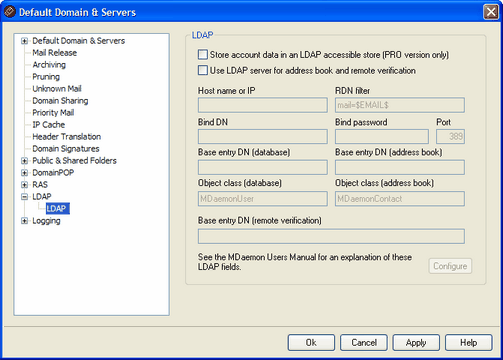Select the IP Cache item
Viewport: 503px width, 360px height.
[x=49, y=125]
